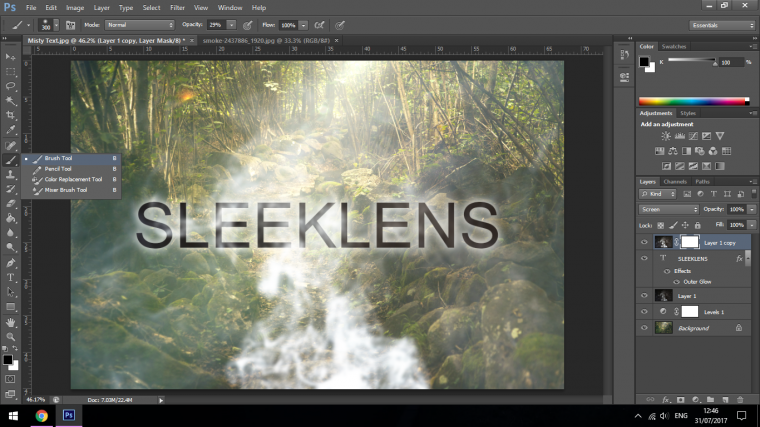
Task: Select the History Brush tool
Action: coord(10,189)
